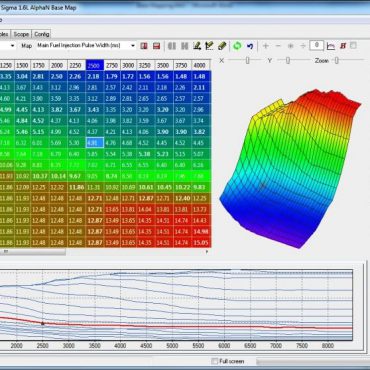Screen dimensions: 370x370
Task: Adjust the Y rotation slider
Action: click(x=288, y=60)
